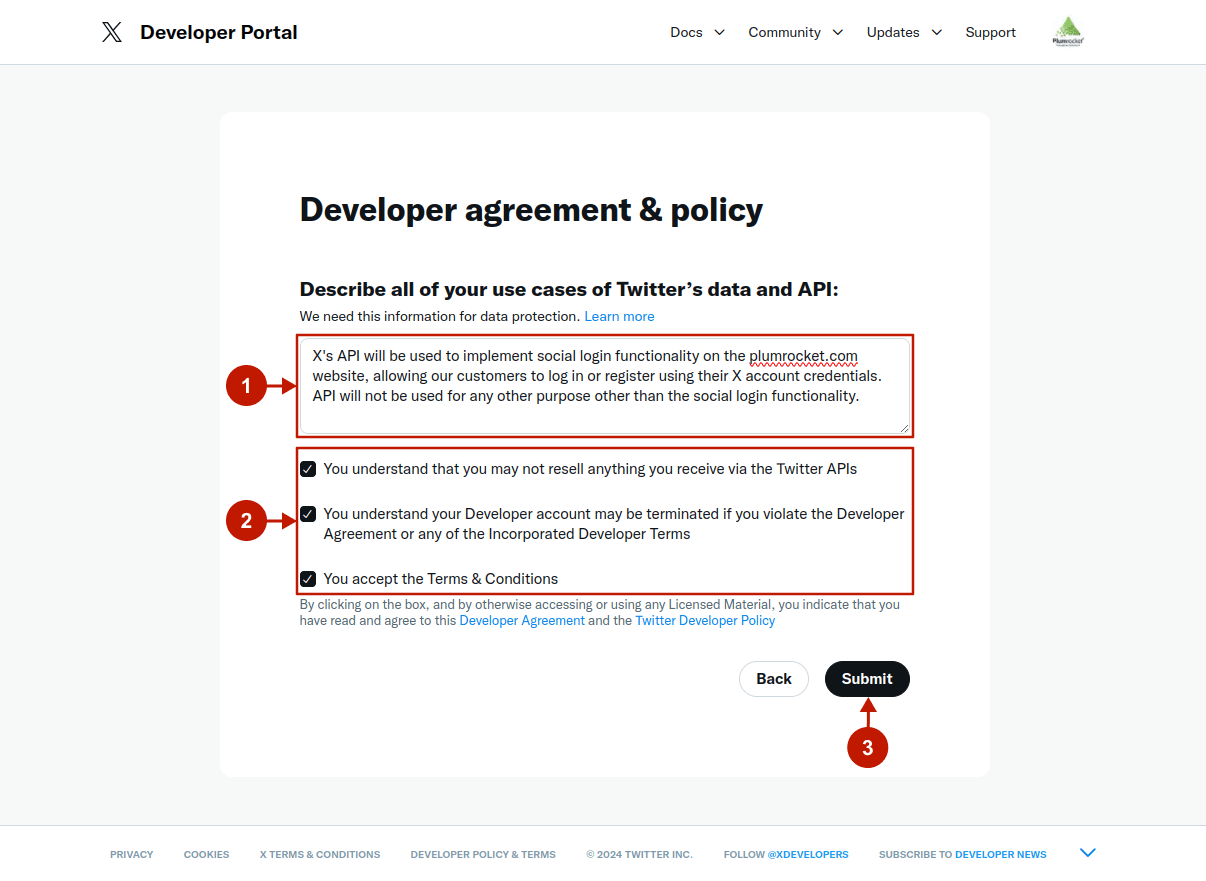Image resolution: width=1206 pixels, height=881 pixels.
Task: Grab the text area resize handle
Action: coord(904,428)
